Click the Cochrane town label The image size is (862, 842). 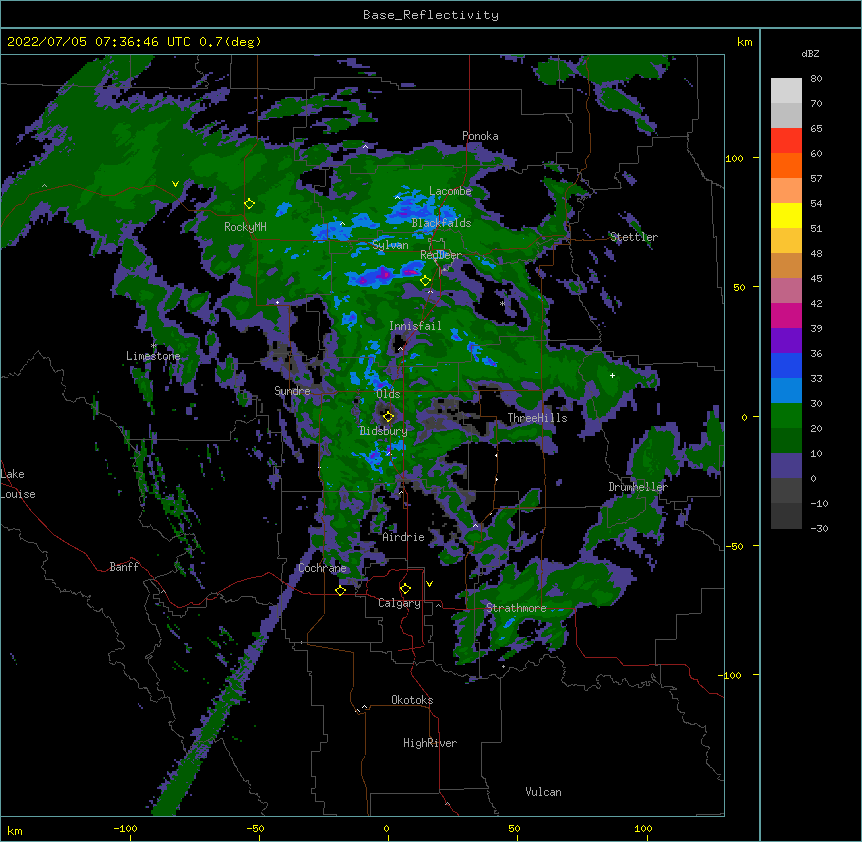[x=322, y=568]
